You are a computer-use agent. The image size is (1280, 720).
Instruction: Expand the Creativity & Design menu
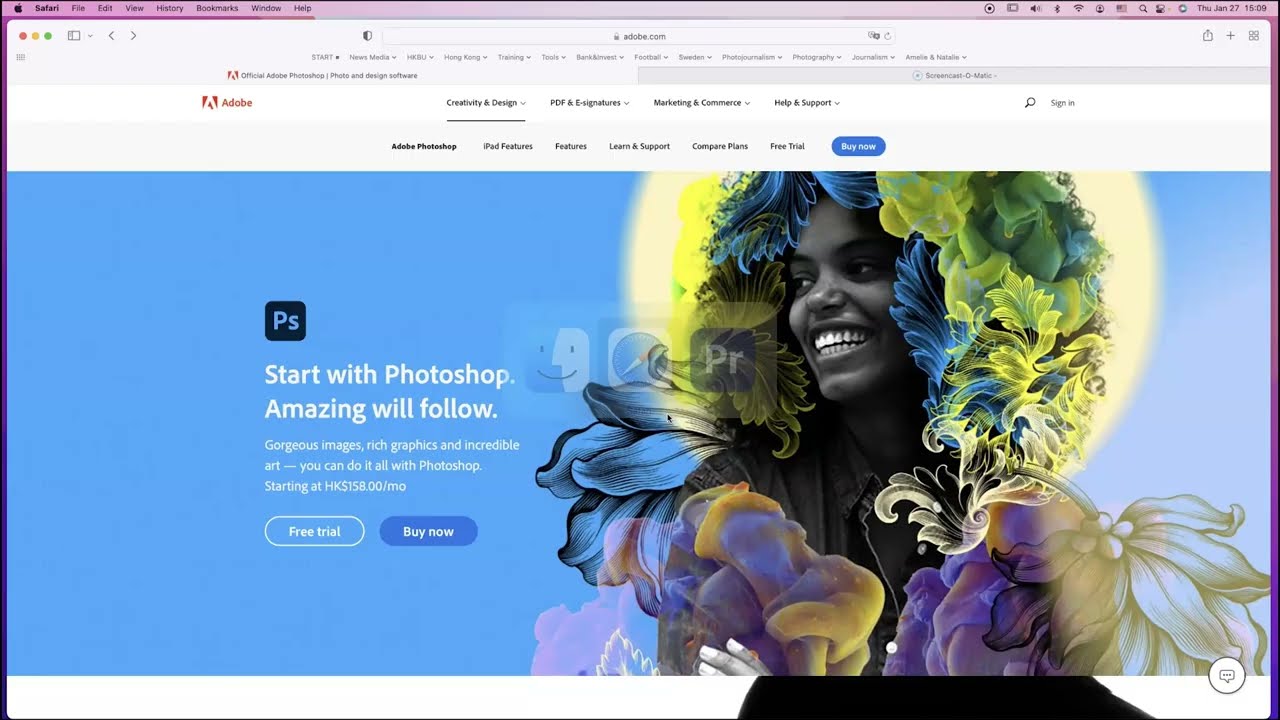(x=486, y=102)
